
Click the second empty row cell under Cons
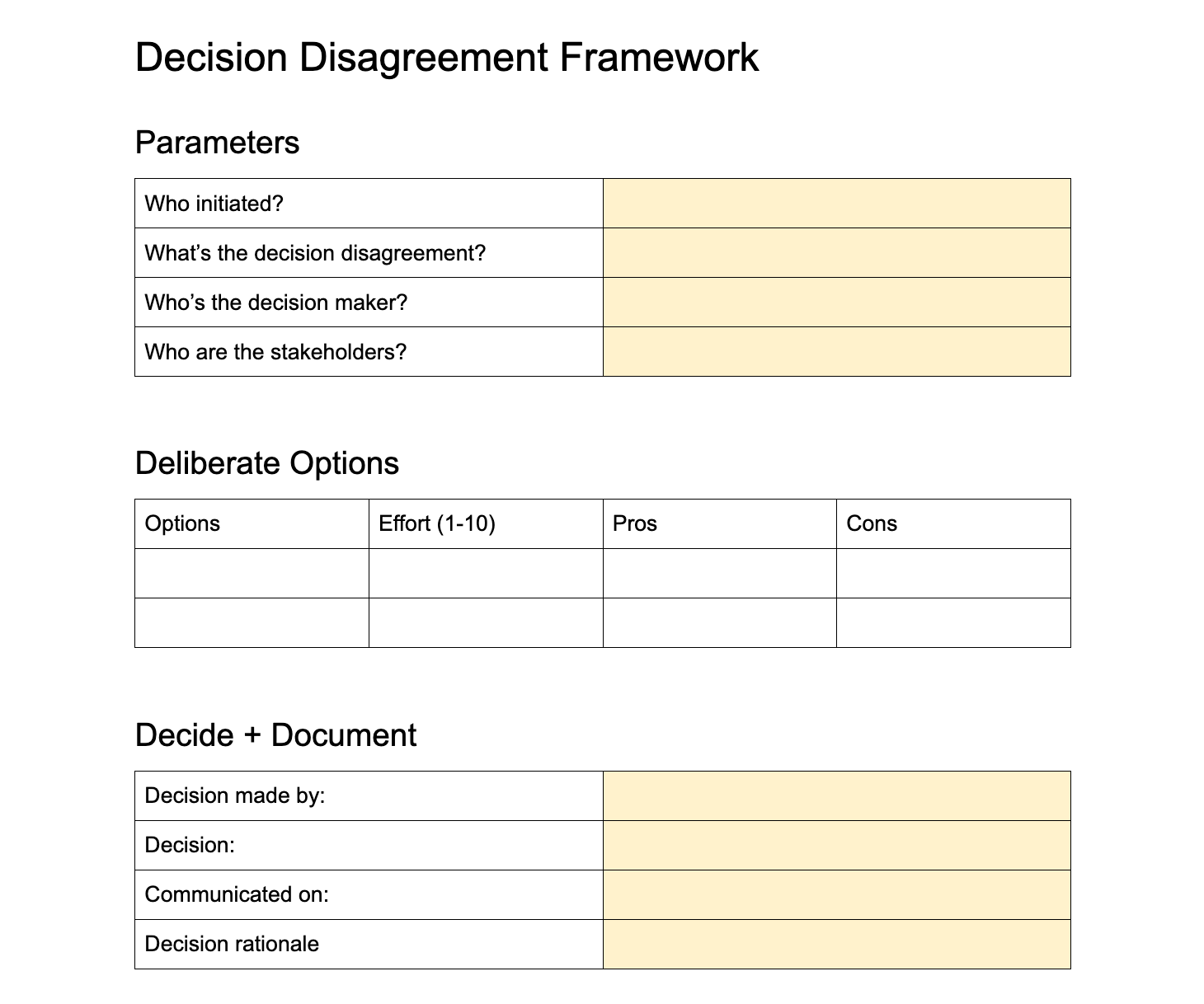click(953, 623)
